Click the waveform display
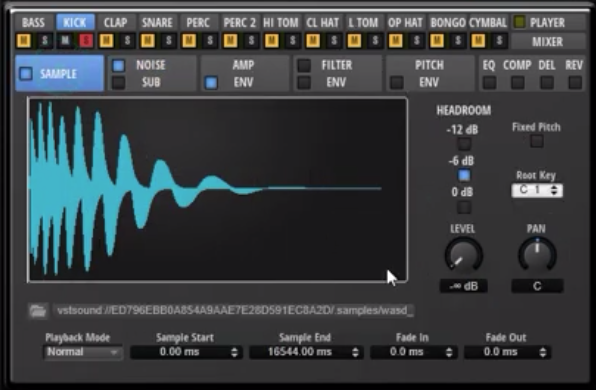Image resolution: width=596 pixels, height=390 pixels. pos(217,190)
